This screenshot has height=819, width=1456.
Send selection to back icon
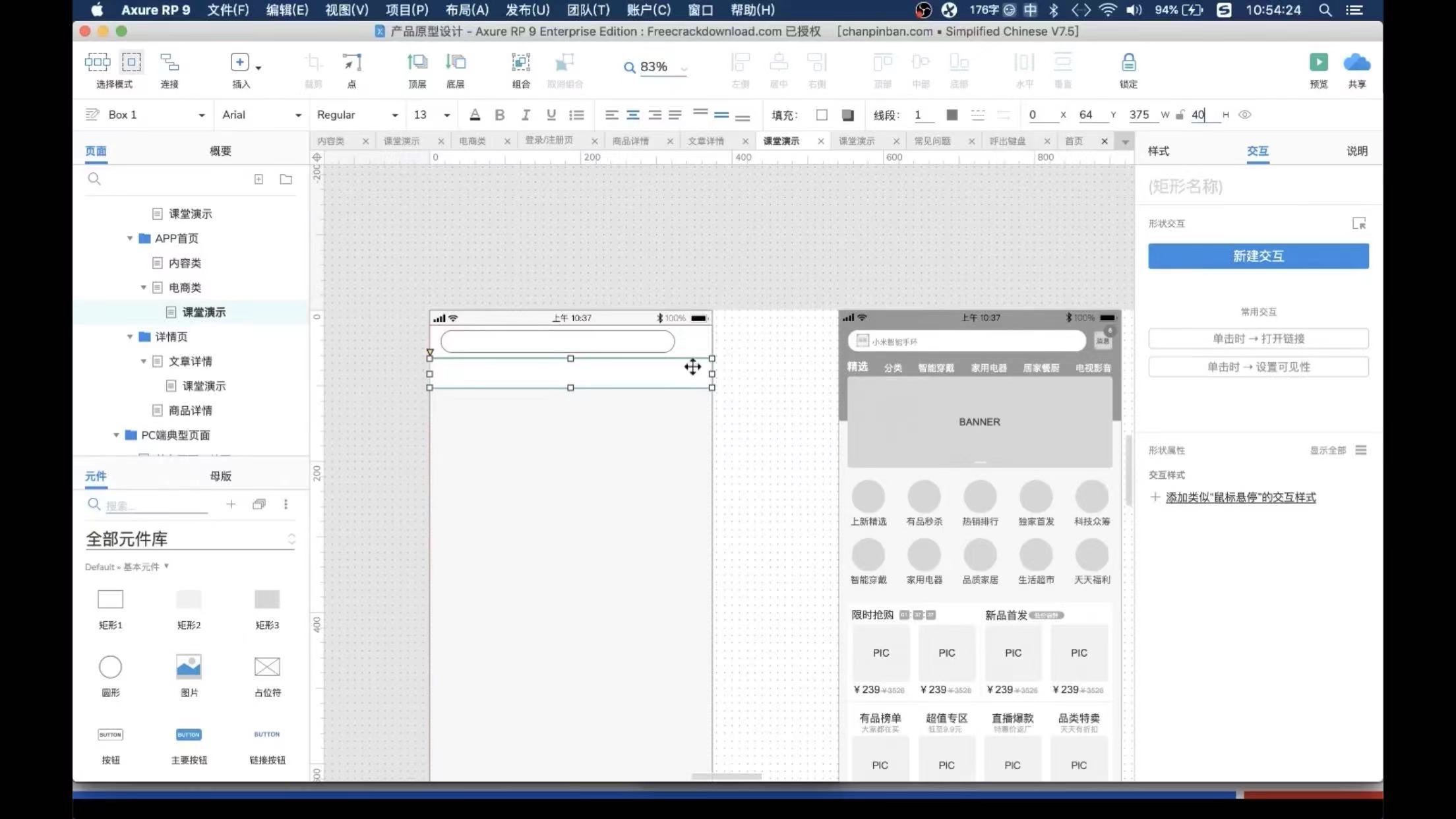pyautogui.click(x=455, y=63)
